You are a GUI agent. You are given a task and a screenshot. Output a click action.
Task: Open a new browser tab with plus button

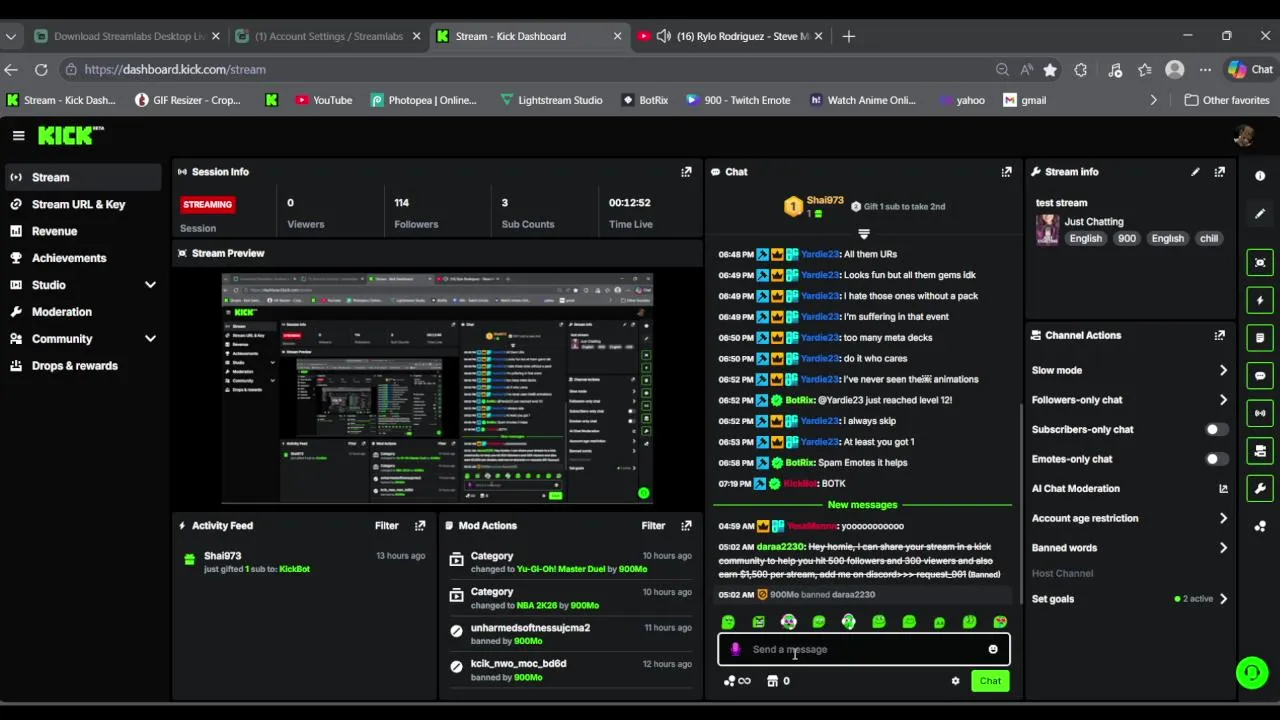point(848,36)
